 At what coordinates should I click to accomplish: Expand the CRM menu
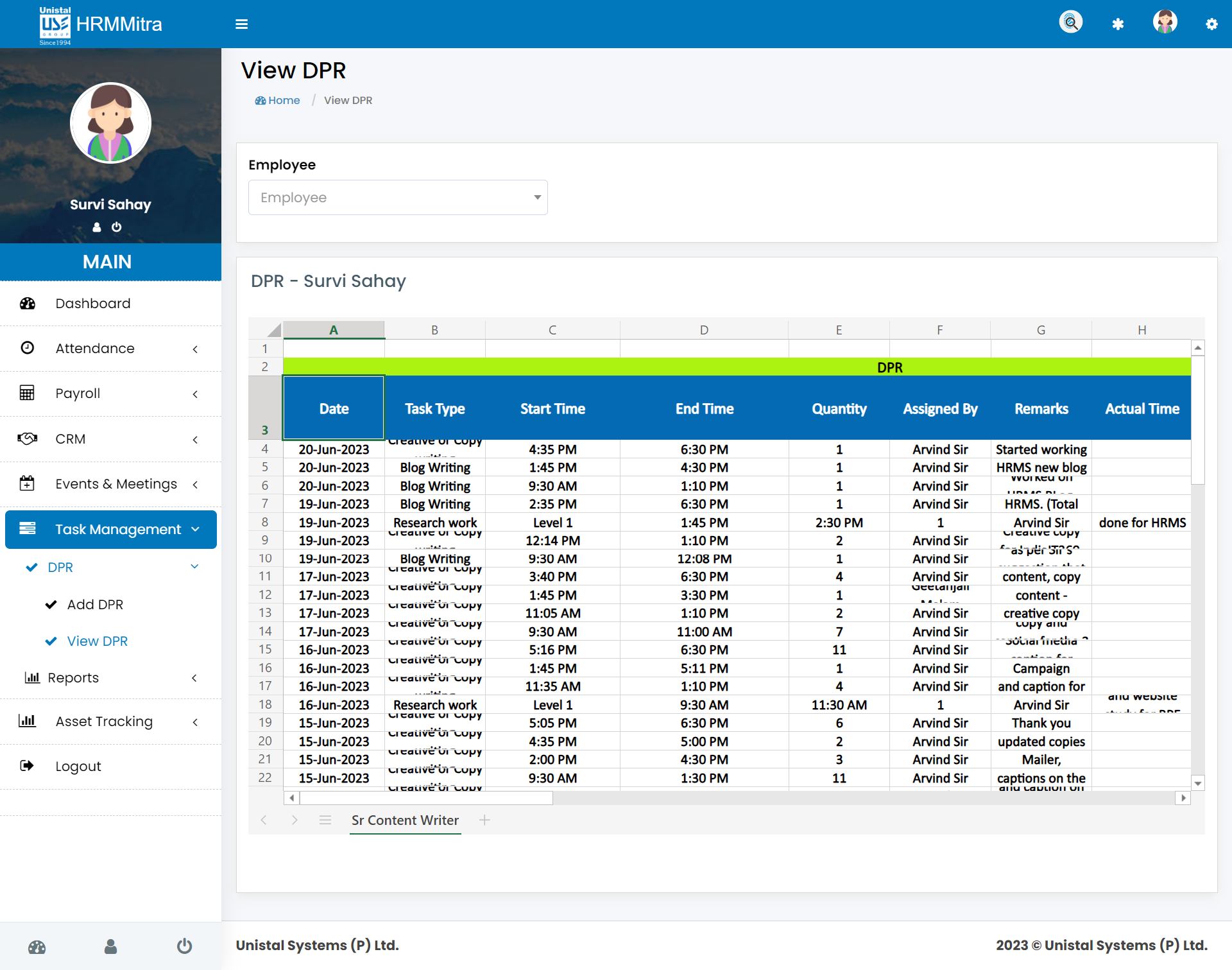[110, 439]
